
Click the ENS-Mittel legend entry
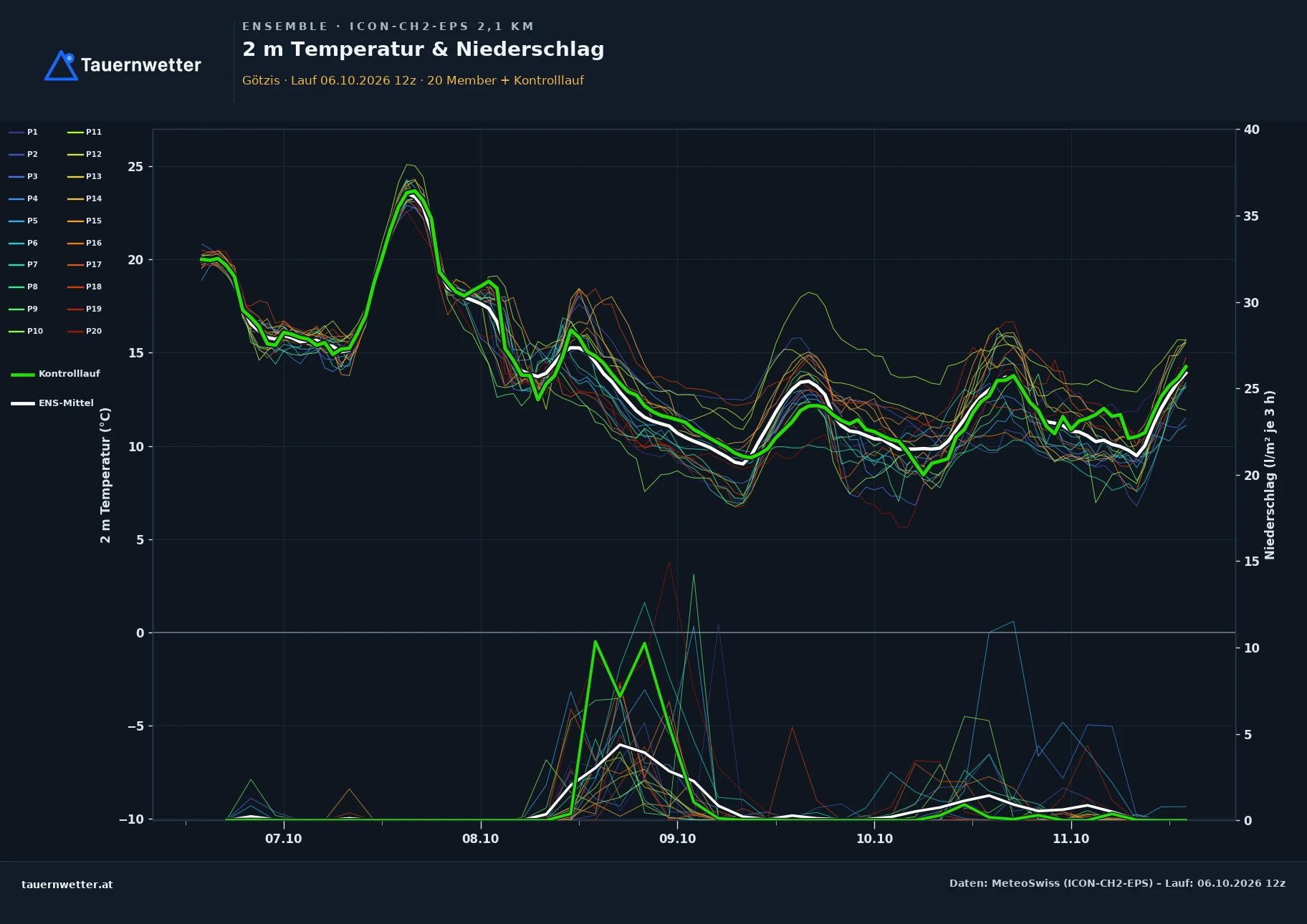[52, 403]
